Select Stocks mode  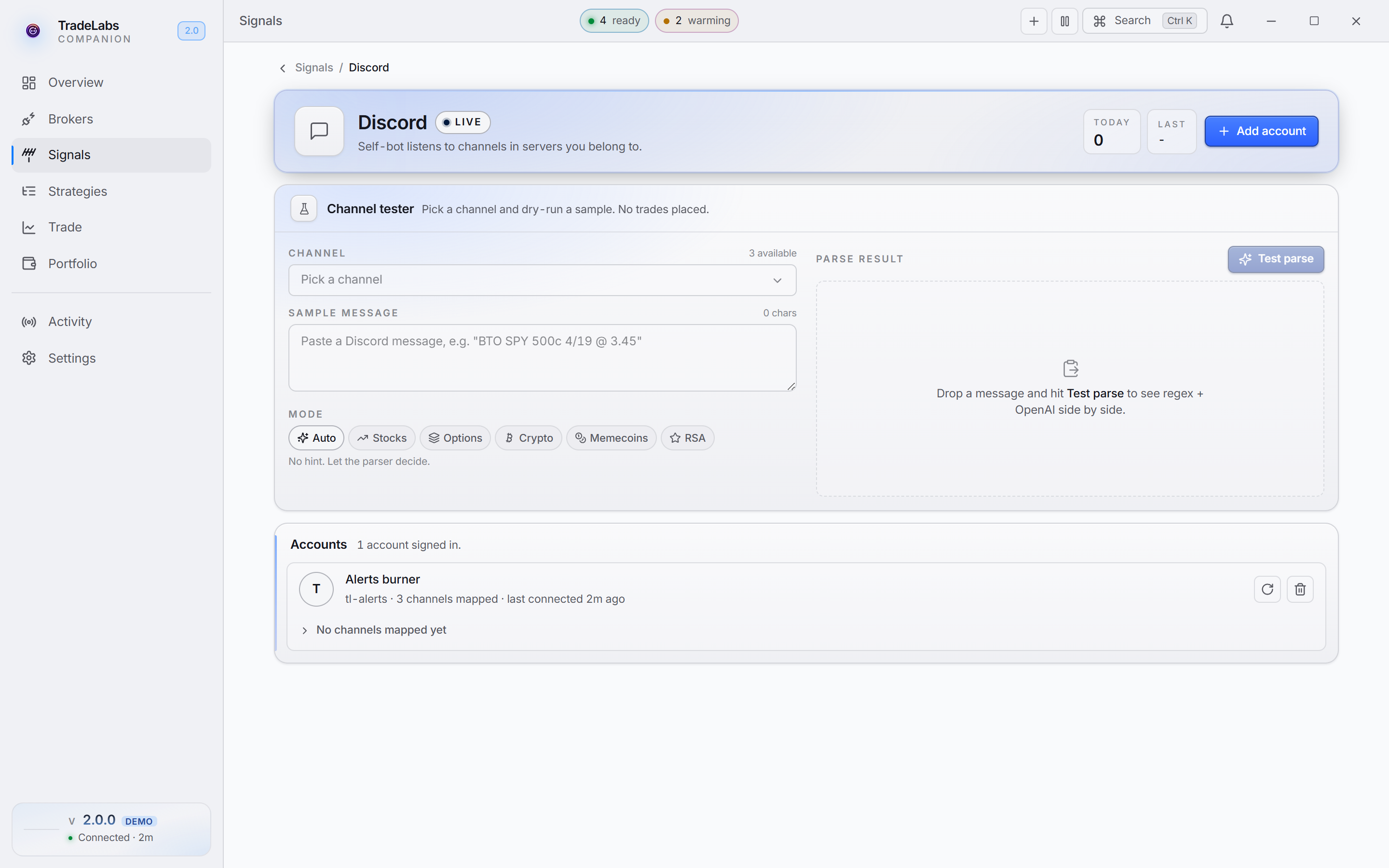(x=381, y=438)
